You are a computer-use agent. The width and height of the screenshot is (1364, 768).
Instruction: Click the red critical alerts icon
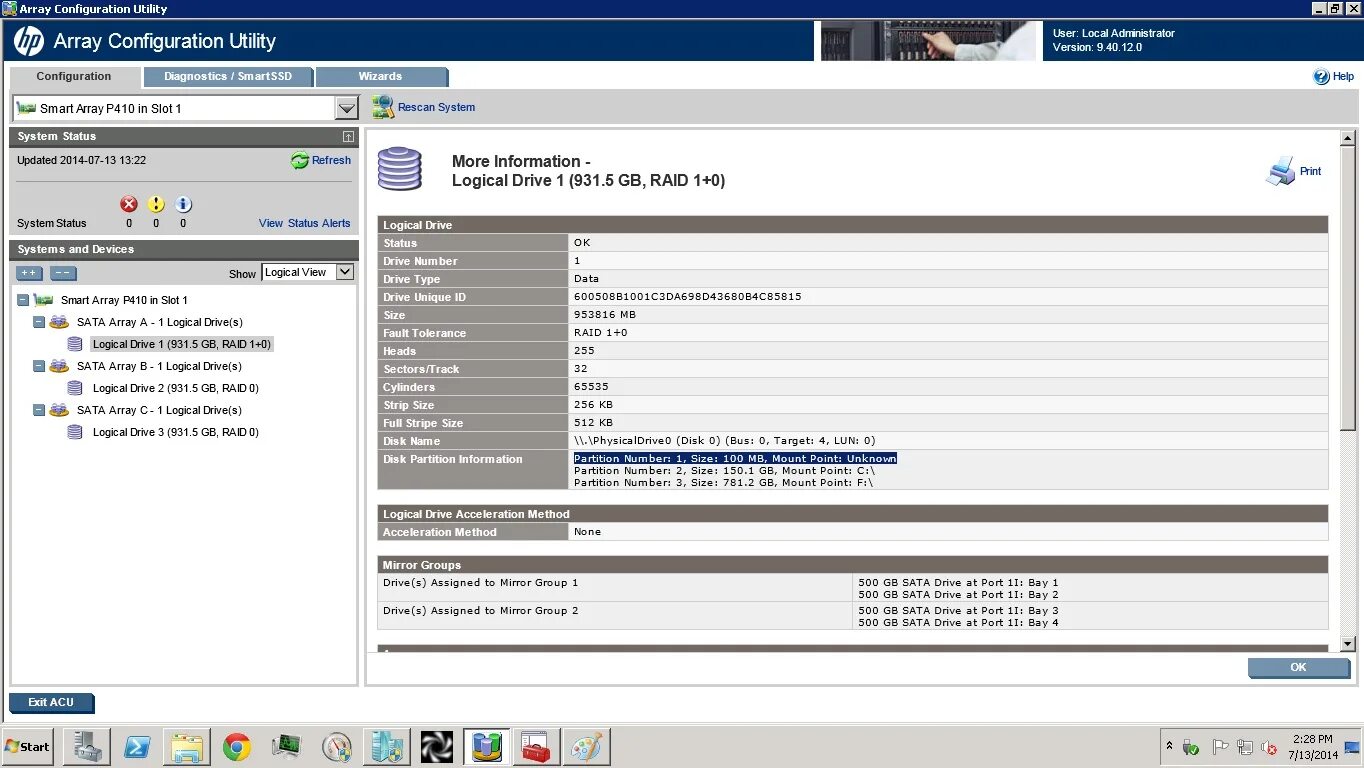coord(129,204)
